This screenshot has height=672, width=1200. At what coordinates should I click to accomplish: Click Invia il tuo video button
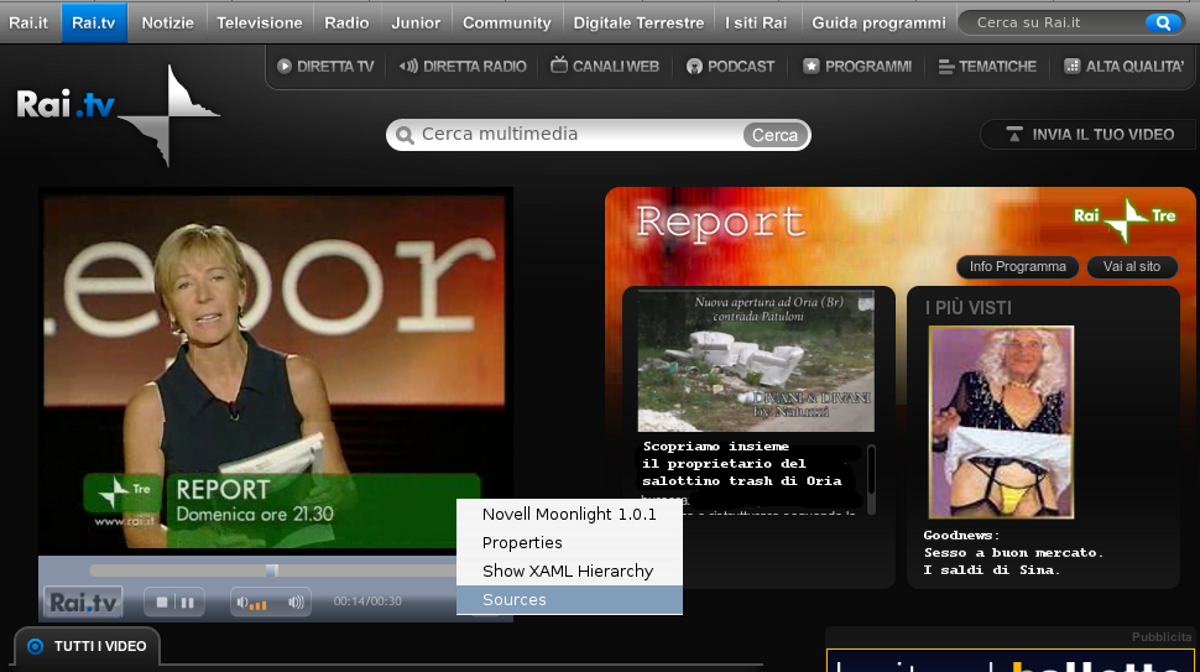tap(1089, 134)
